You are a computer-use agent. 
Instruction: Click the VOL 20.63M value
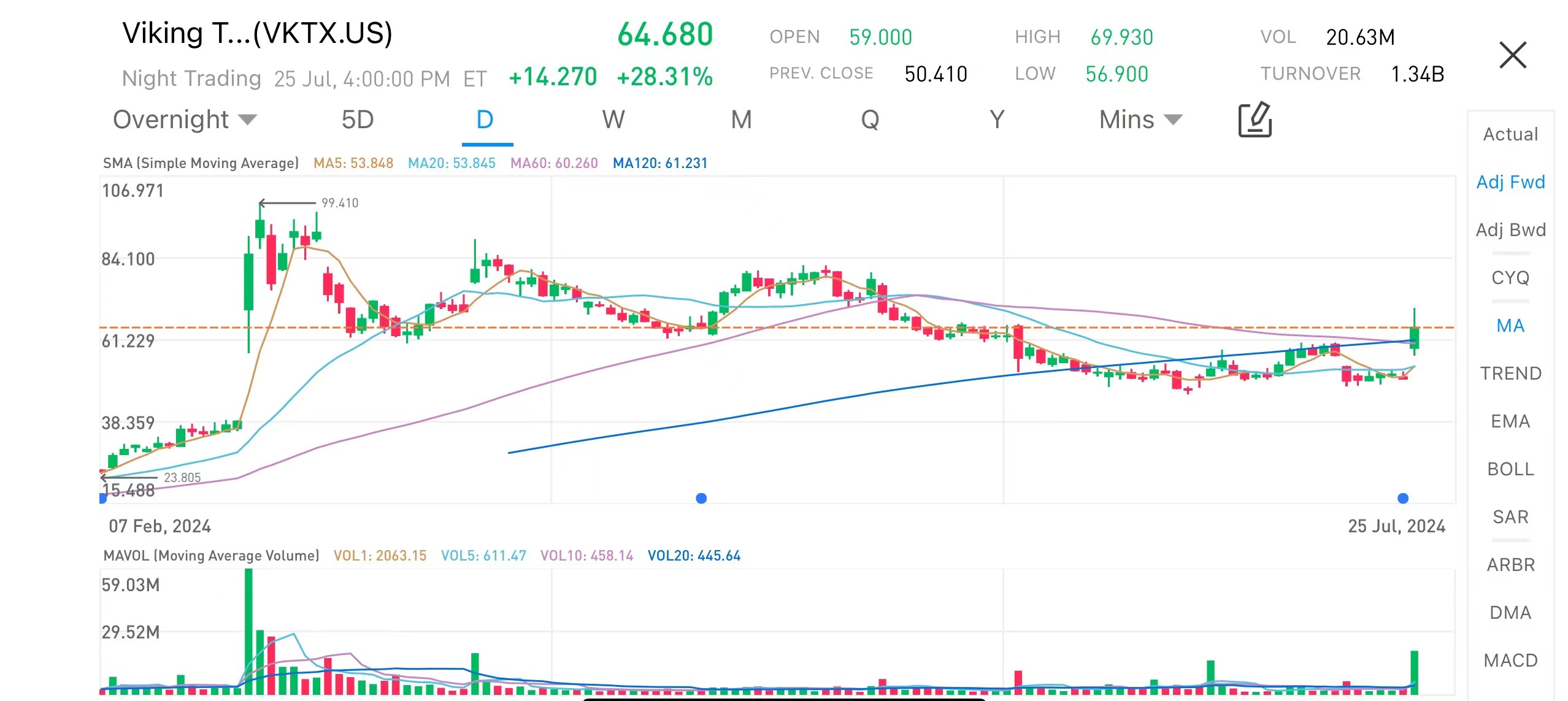point(1360,37)
